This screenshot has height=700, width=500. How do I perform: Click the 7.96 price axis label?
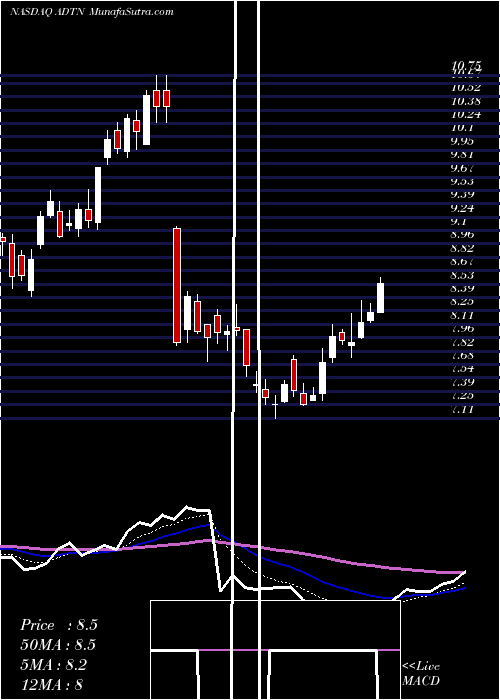click(x=463, y=328)
